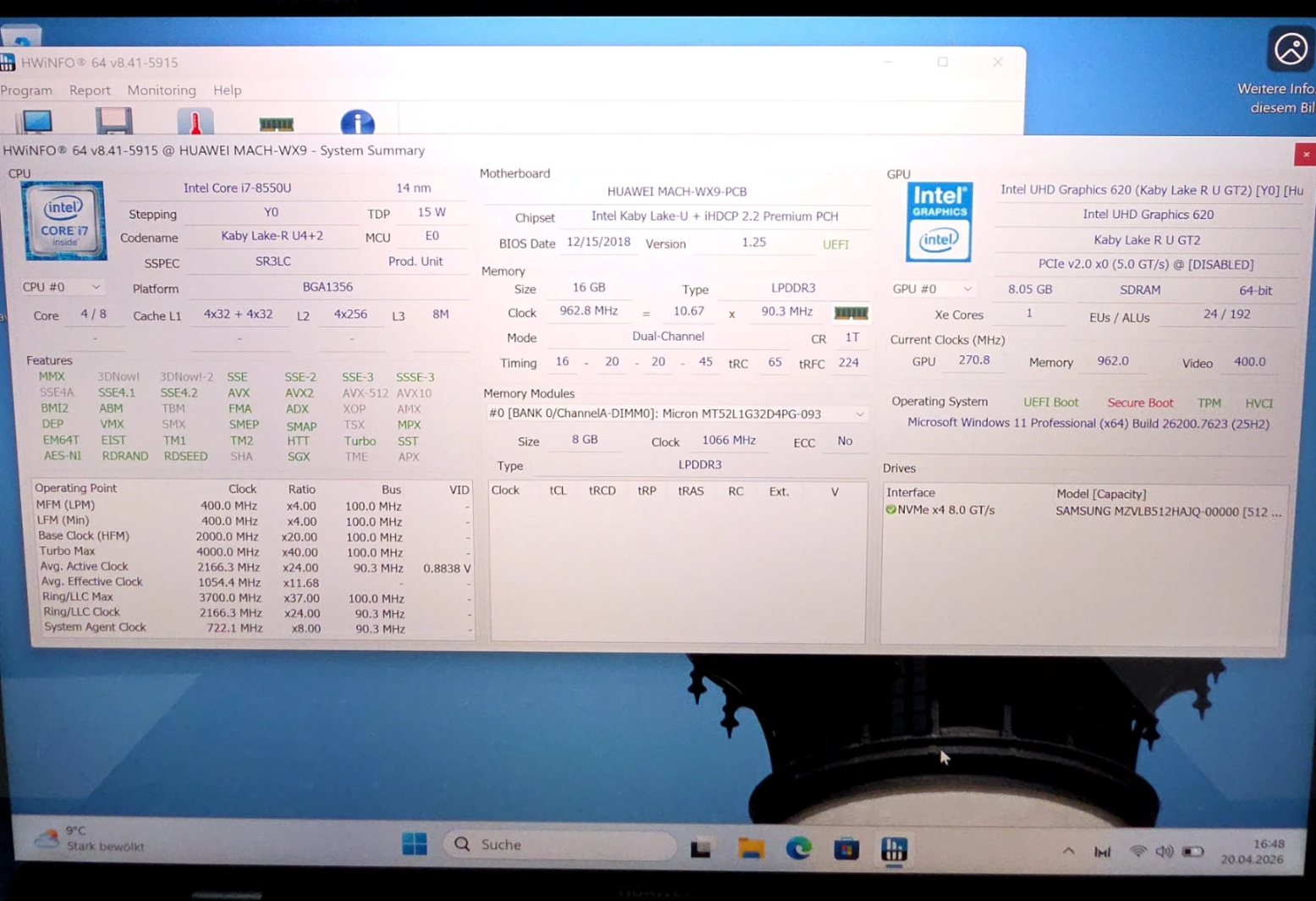
Task: Open the Report menu
Action: pyautogui.click(x=90, y=90)
